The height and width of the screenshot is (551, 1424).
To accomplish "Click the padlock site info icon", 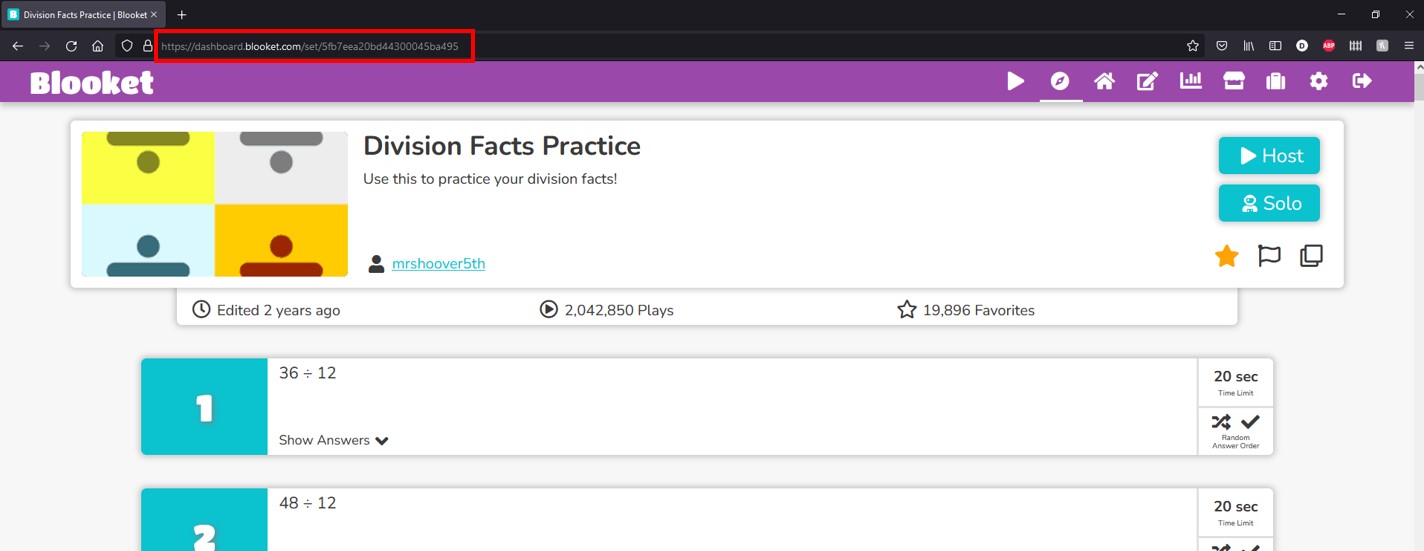I will (148, 46).
